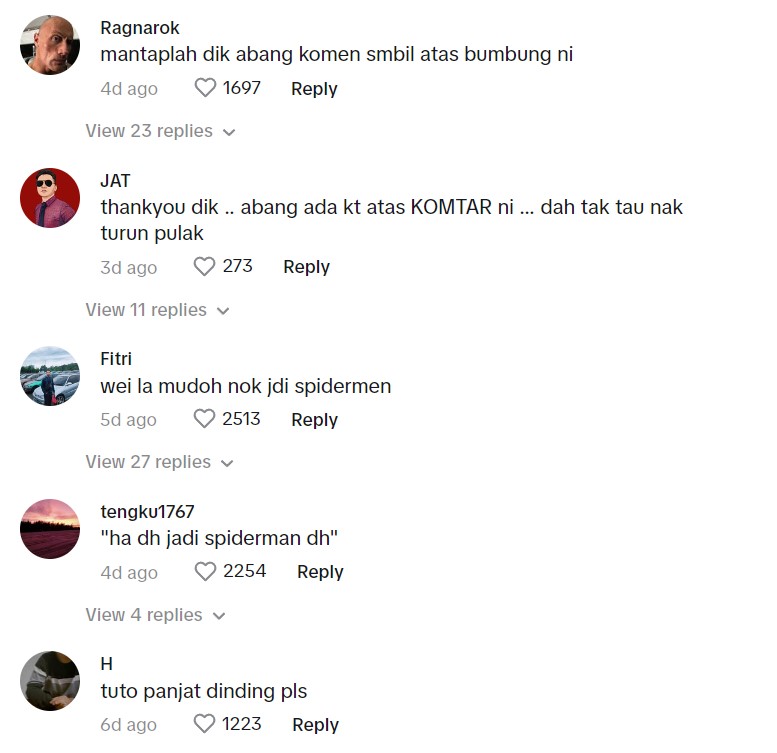This screenshot has height=753, width=777.
Task: Open H's dark profile avatar
Action: click(x=50, y=681)
